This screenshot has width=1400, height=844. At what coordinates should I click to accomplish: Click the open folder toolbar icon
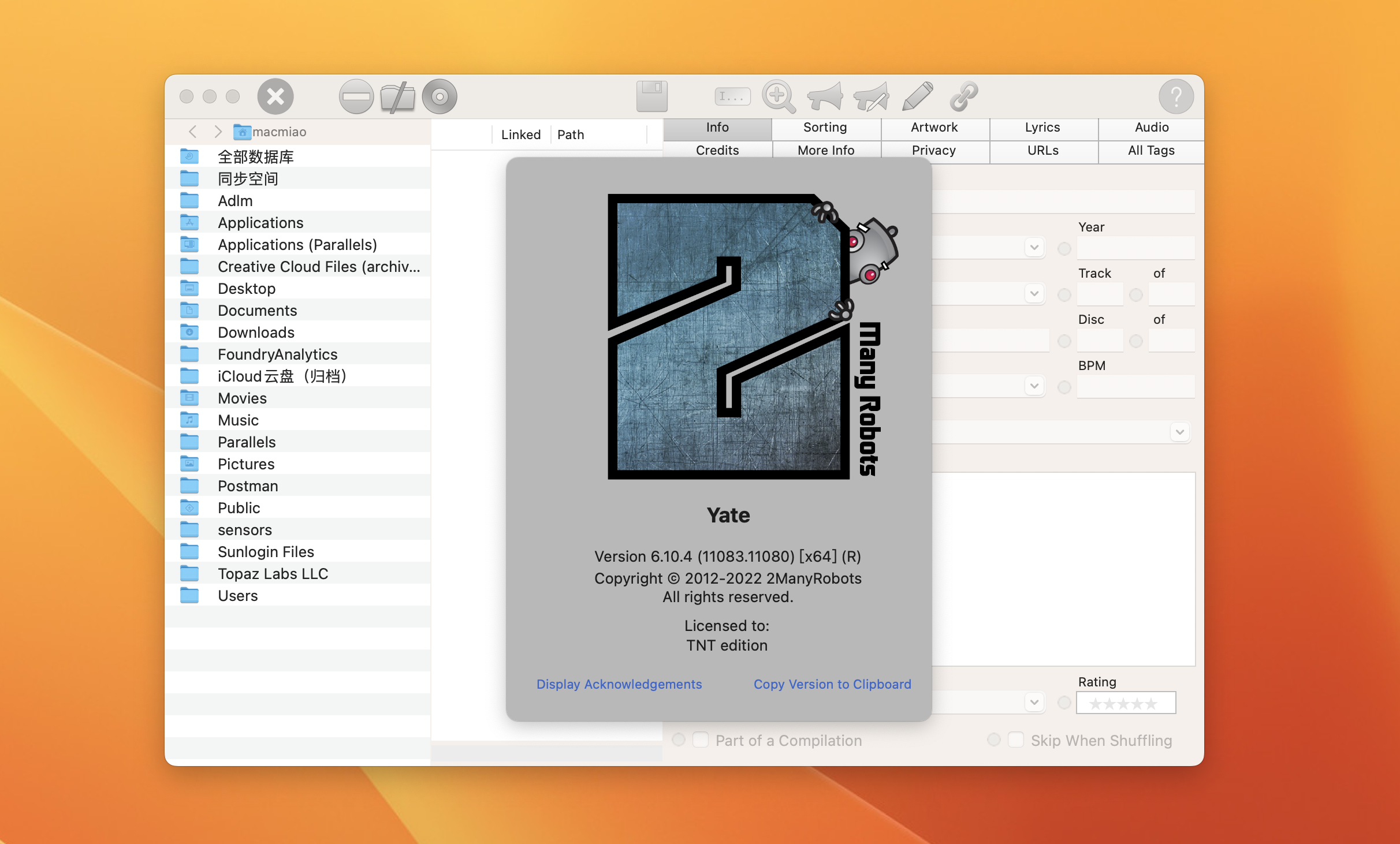point(398,96)
